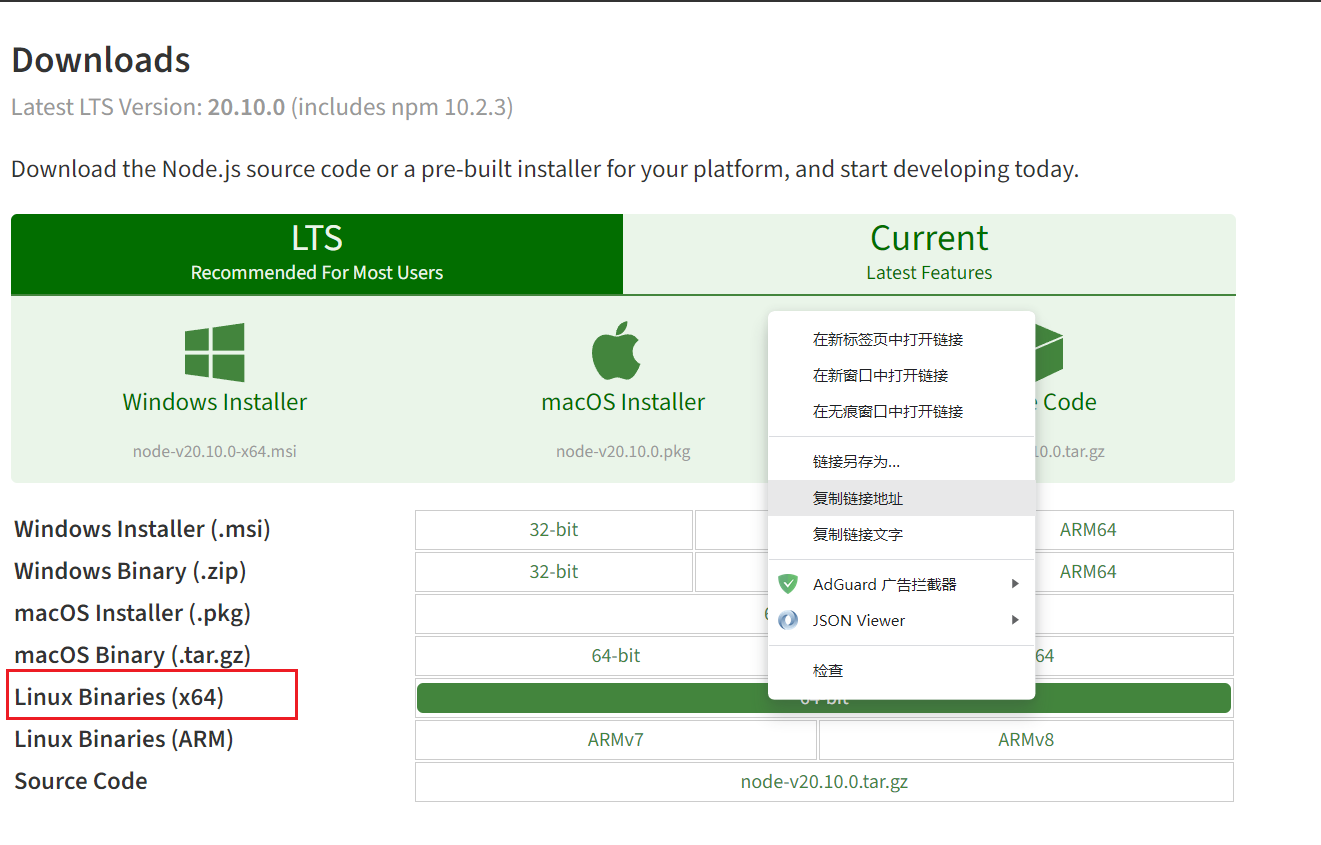
Task: Click the AdGuard shield icon in menu
Action: click(x=788, y=584)
